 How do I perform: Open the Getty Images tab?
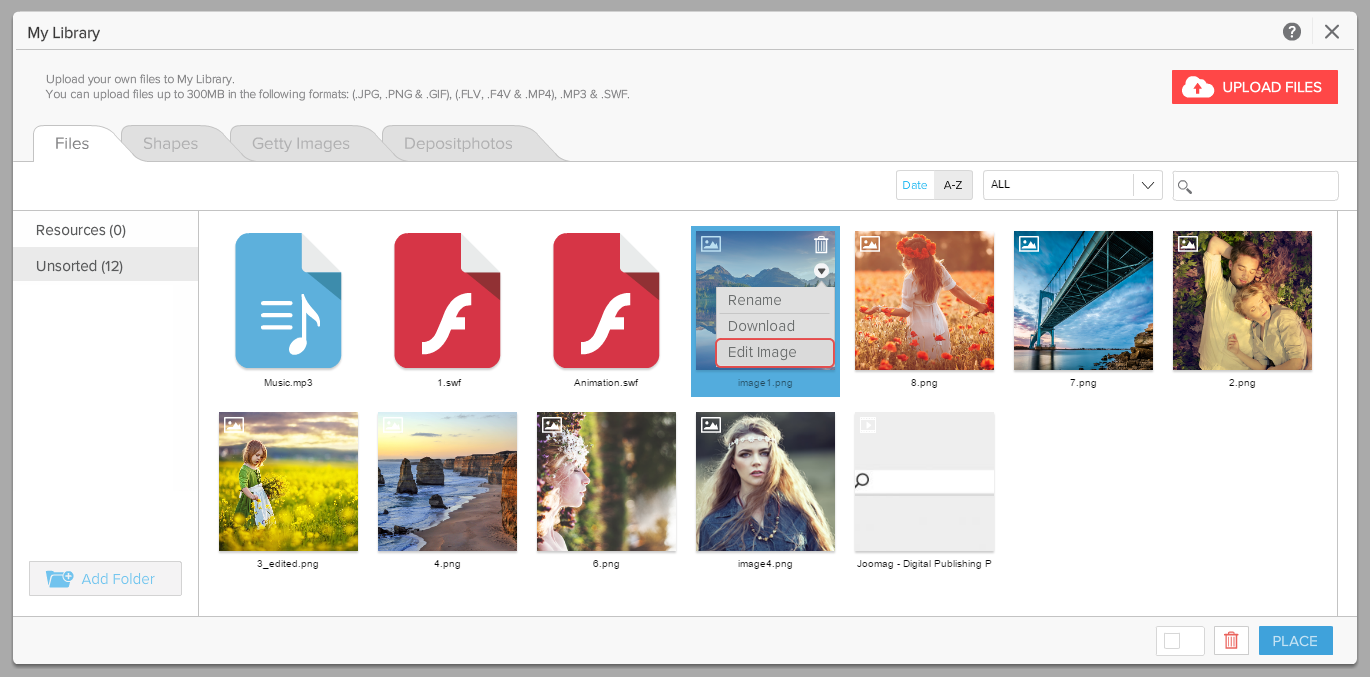pyautogui.click(x=300, y=143)
